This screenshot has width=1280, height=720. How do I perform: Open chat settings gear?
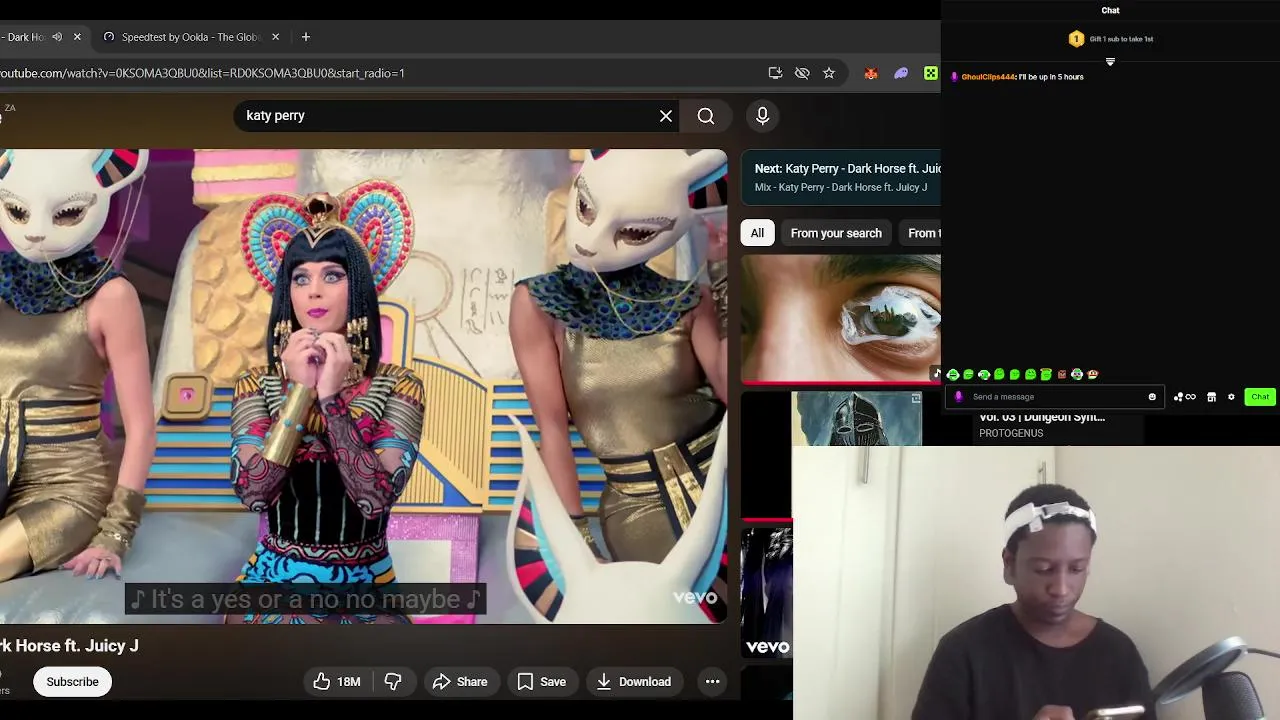1231,397
